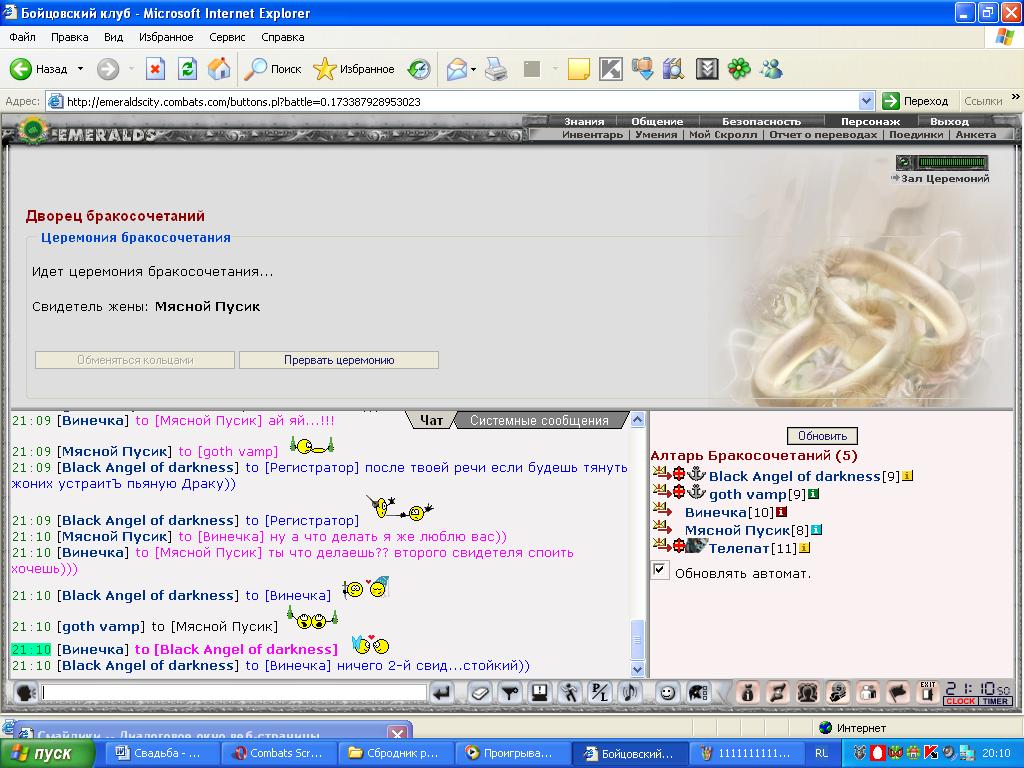Open info icon for Black Angel of darkness

(x=908, y=476)
